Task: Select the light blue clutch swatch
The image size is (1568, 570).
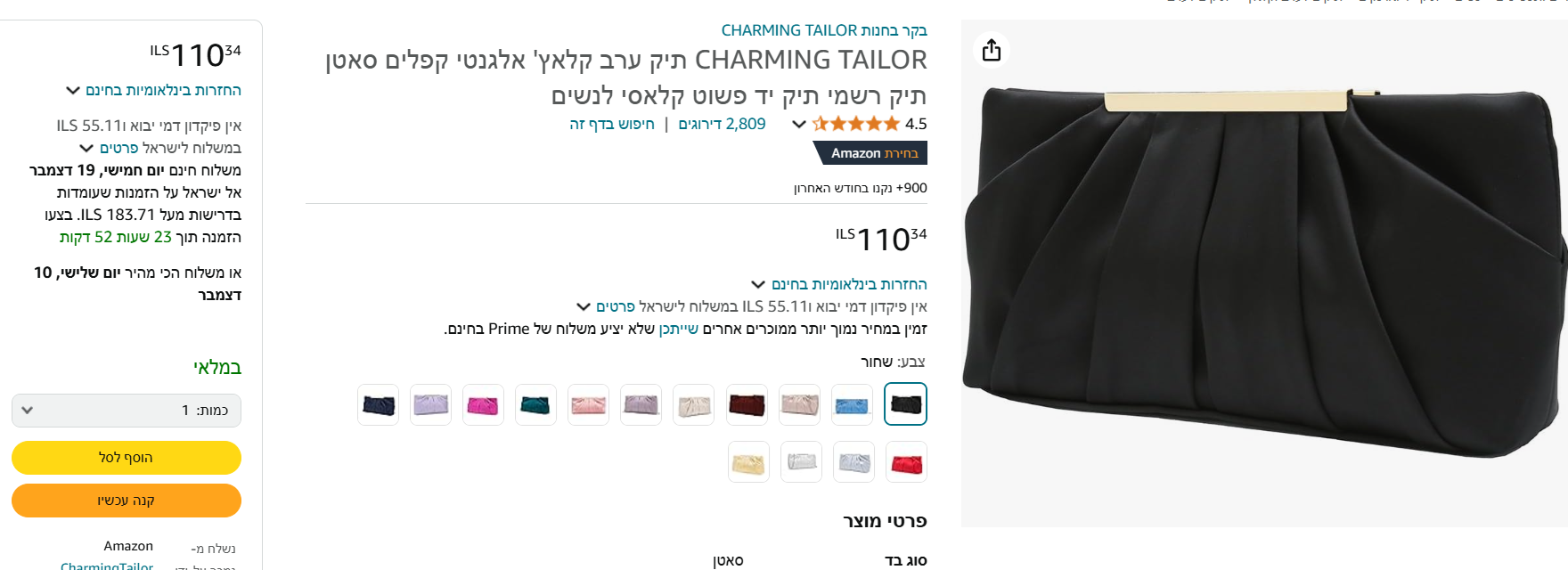Action: pyautogui.click(x=853, y=405)
